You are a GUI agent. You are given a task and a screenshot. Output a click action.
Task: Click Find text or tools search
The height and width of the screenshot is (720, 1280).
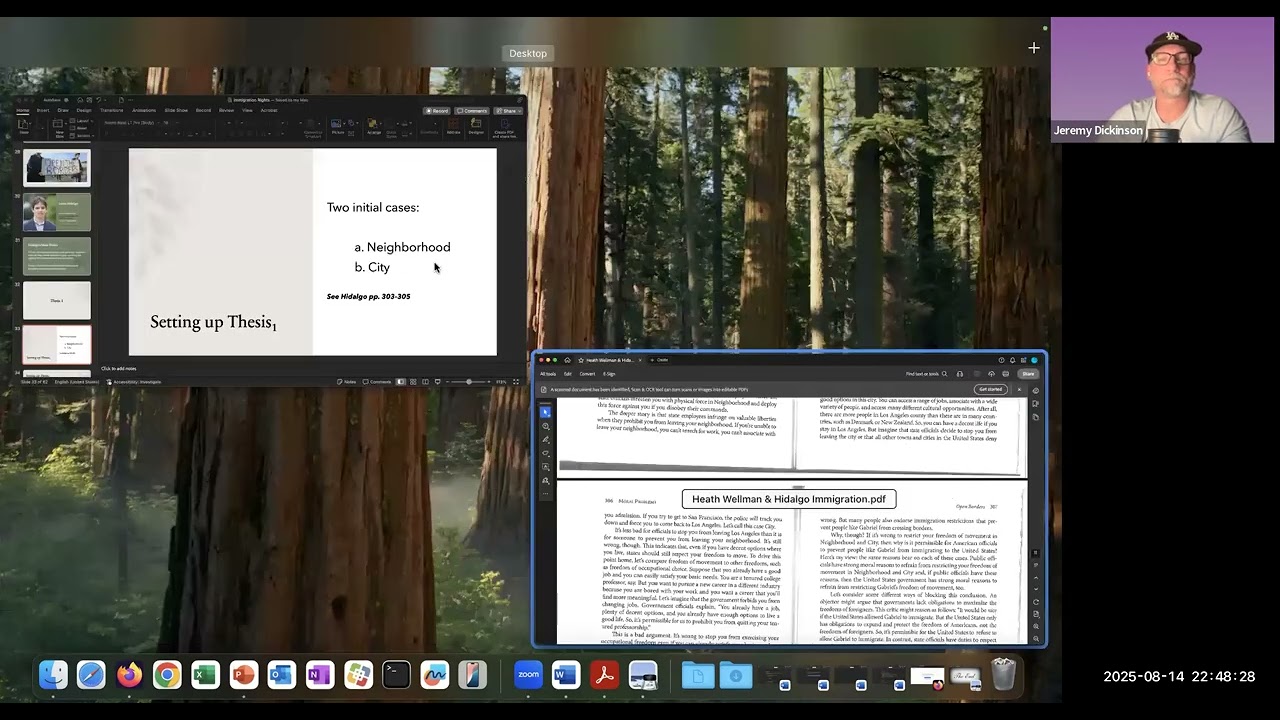coord(926,374)
